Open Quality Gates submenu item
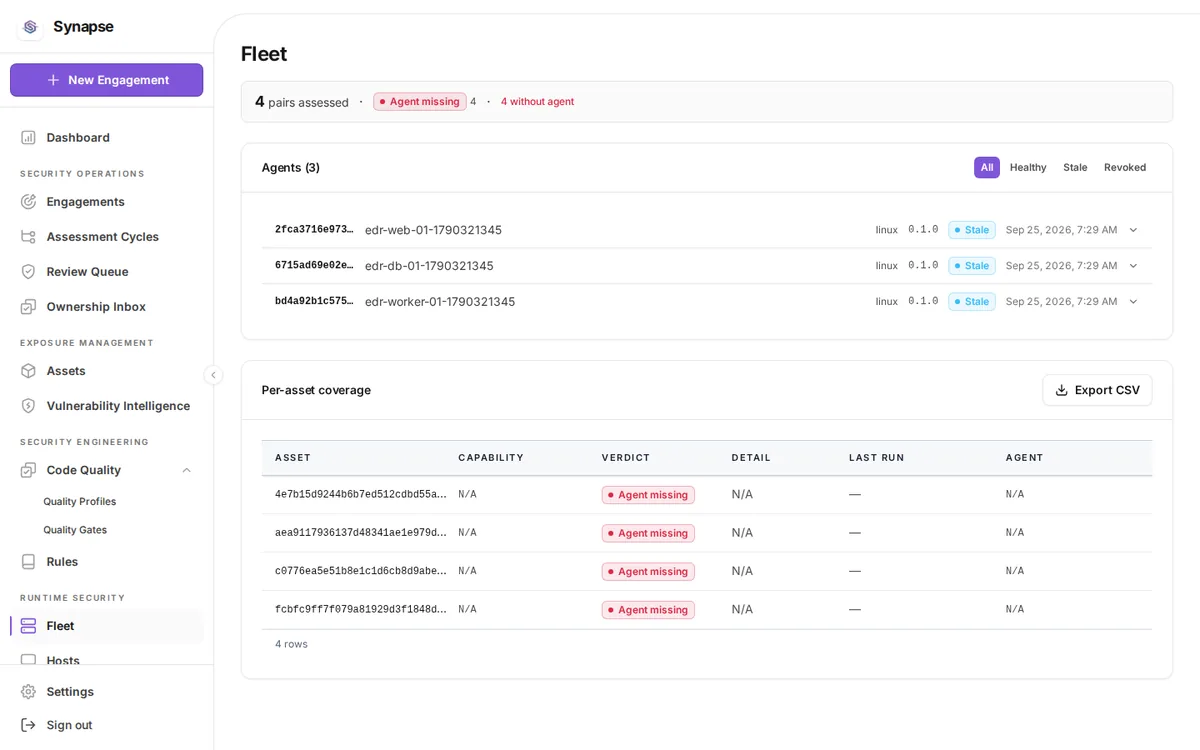Image resolution: width=1200 pixels, height=750 pixels. [75, 529]
